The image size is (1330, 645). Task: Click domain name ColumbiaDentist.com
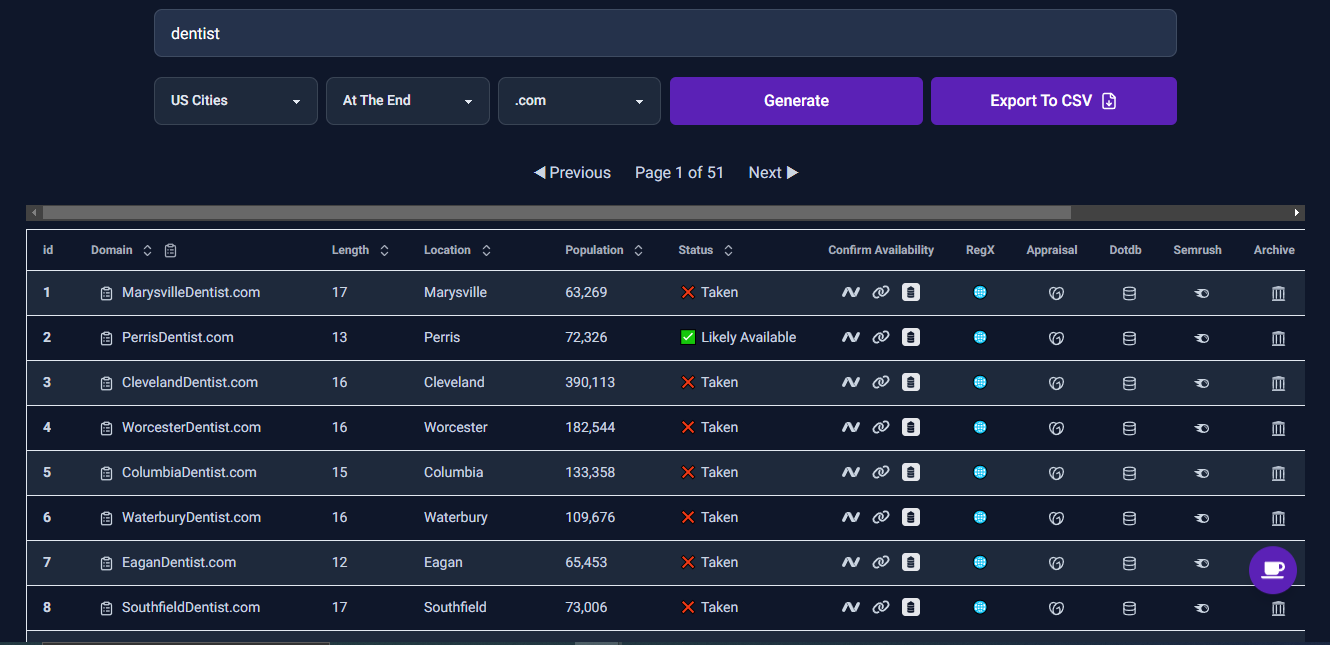[x=189, y=473]
